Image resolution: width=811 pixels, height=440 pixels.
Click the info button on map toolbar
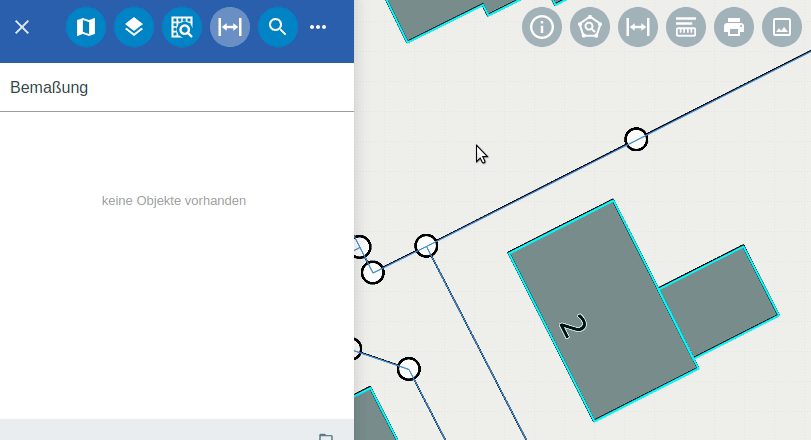pos(542,27)
